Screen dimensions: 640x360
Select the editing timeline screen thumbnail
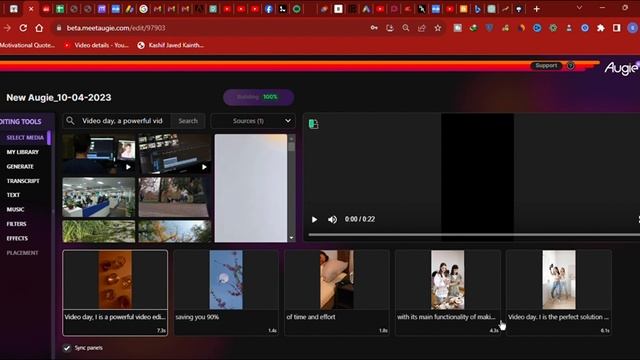[175, 154]
